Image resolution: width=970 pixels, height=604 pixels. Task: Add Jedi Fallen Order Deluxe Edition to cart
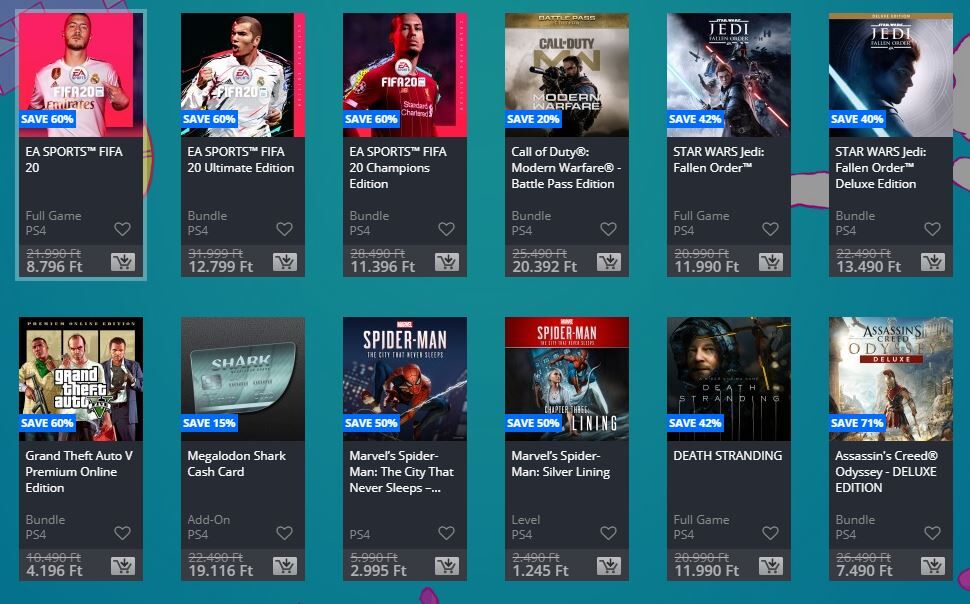click(933, 262)
